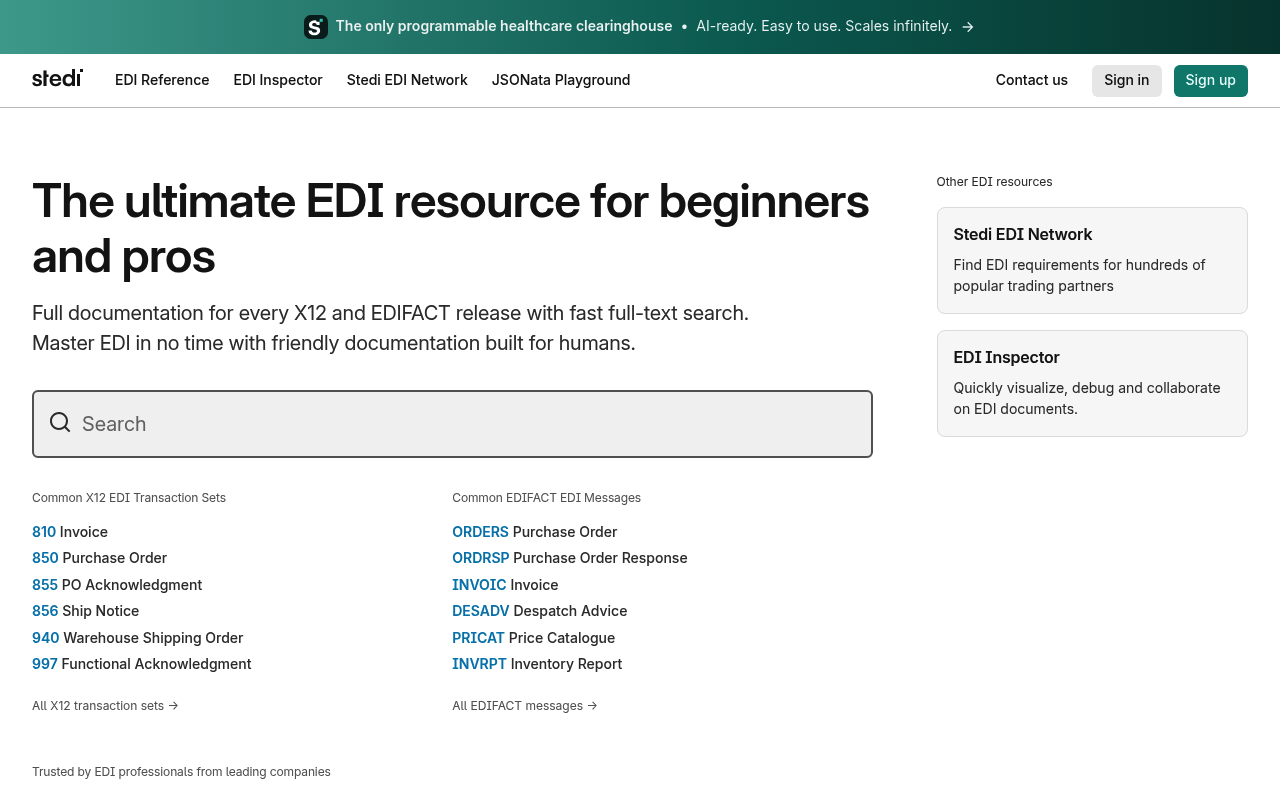Screen dimensions: 1280x800
Task: Open ORDERS Purchase Order EDIFACT message
Action: [535, 532]
